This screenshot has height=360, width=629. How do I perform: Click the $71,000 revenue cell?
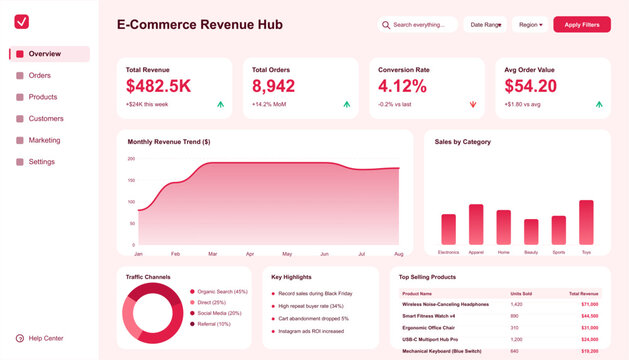[590, 305]
